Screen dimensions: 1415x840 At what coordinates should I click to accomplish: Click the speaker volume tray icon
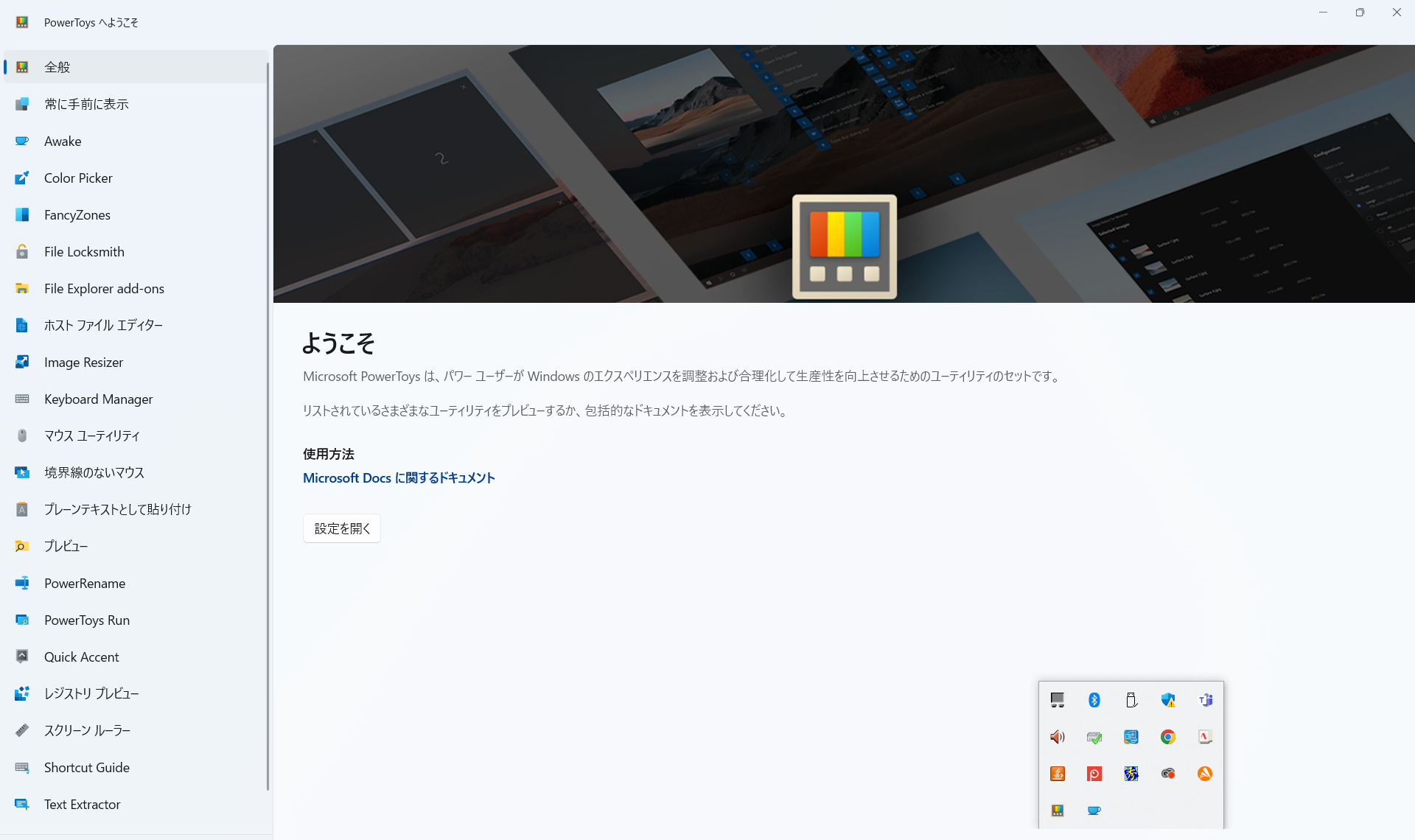coord(1058,737)
